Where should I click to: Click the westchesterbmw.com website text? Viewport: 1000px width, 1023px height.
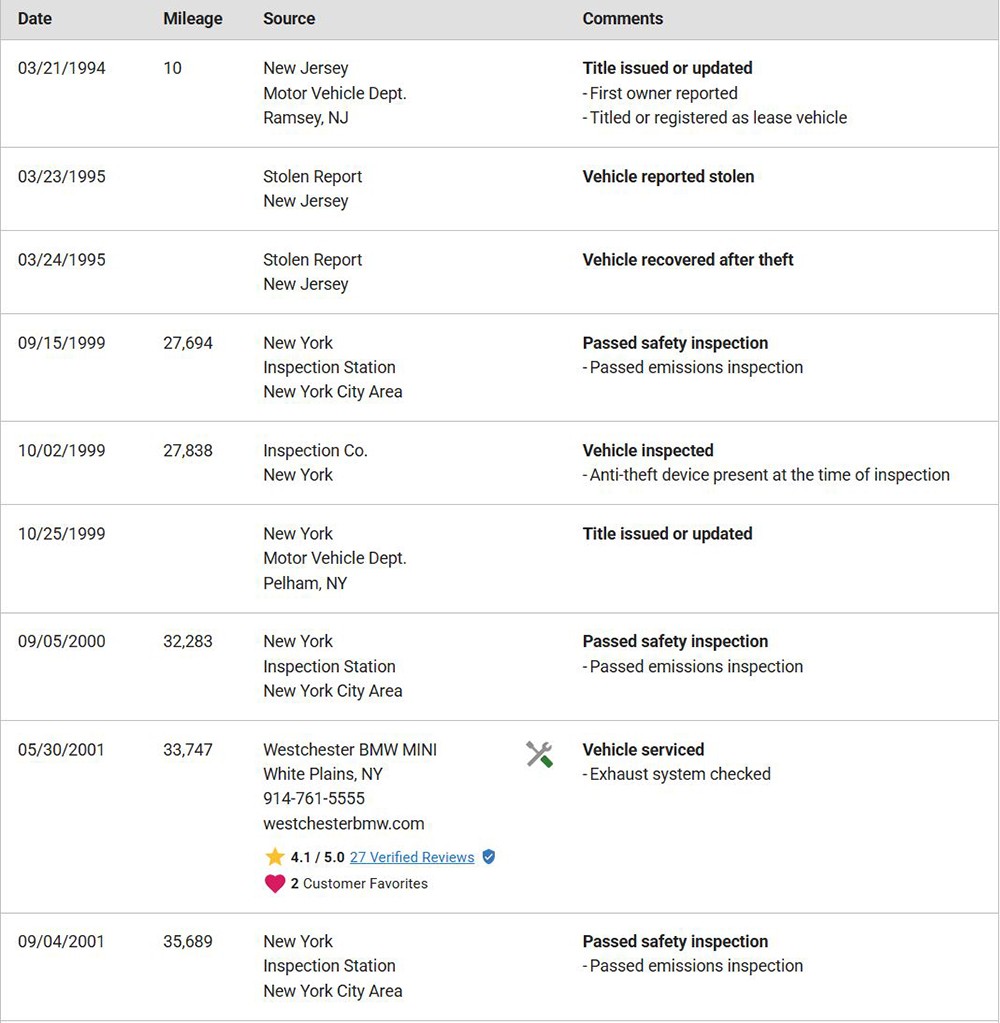(344, 823)
